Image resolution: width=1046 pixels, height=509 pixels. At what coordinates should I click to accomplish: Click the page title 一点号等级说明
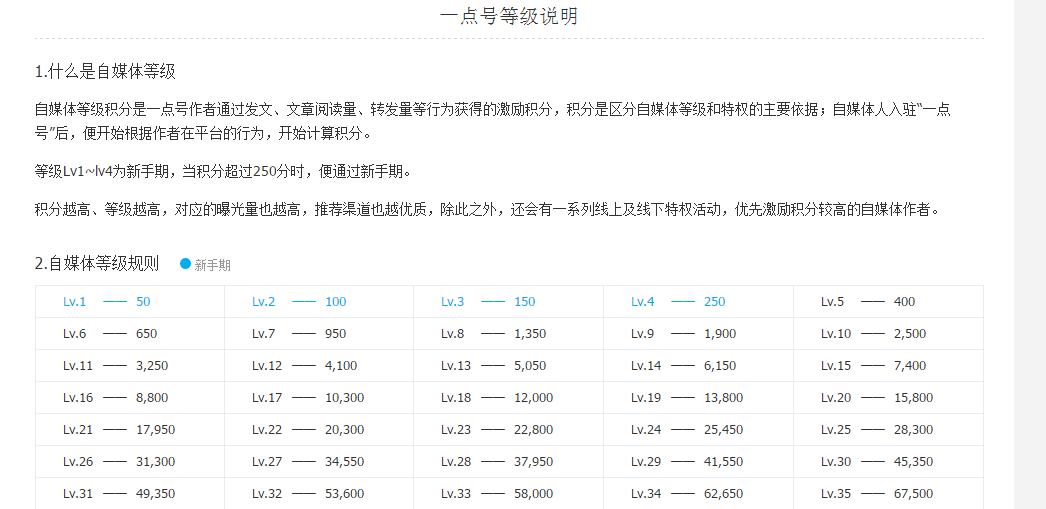pos(509,16)
